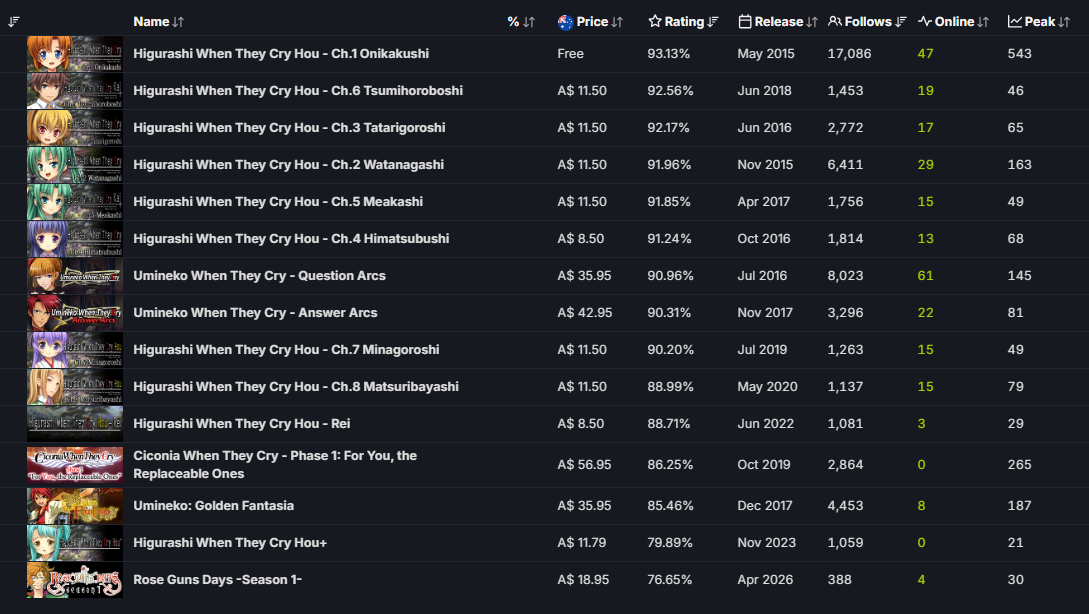This screenshot has height=614, width=1089.
Task: Sort by the Release column header
Action: [778, 22]
